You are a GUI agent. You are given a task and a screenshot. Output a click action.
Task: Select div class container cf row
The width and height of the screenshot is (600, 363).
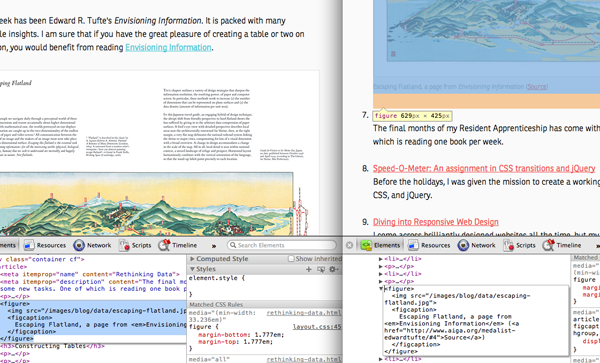[x=42, y=259]
